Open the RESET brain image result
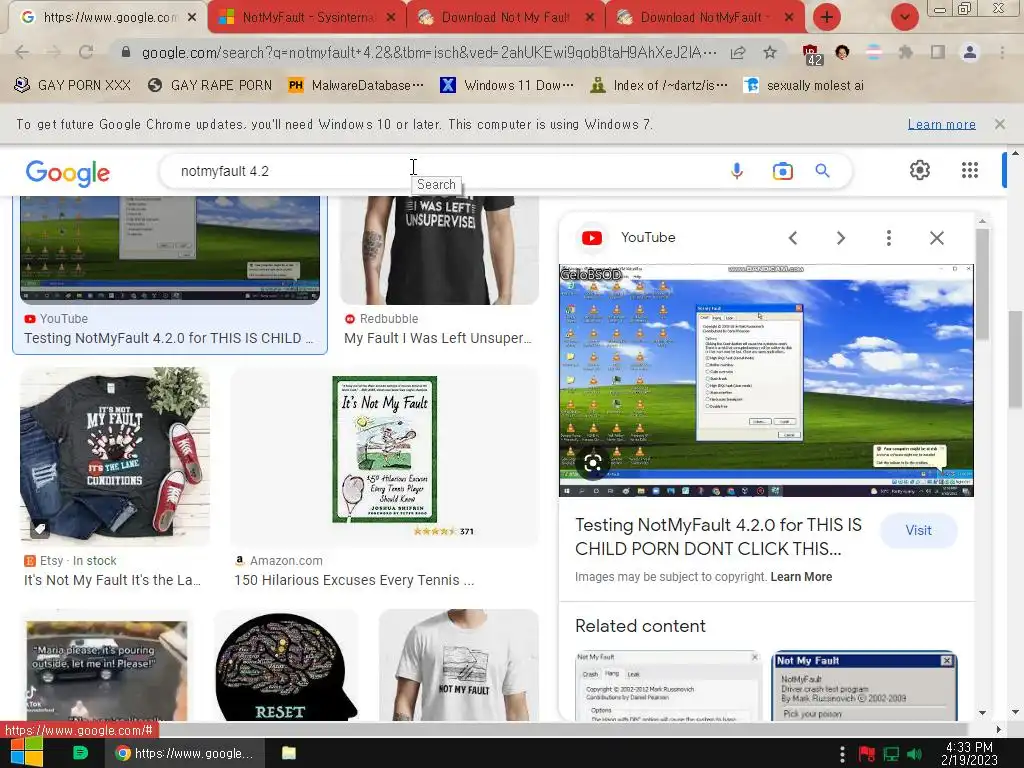The height and width of the screenshot is (768, 1024). 285,665
